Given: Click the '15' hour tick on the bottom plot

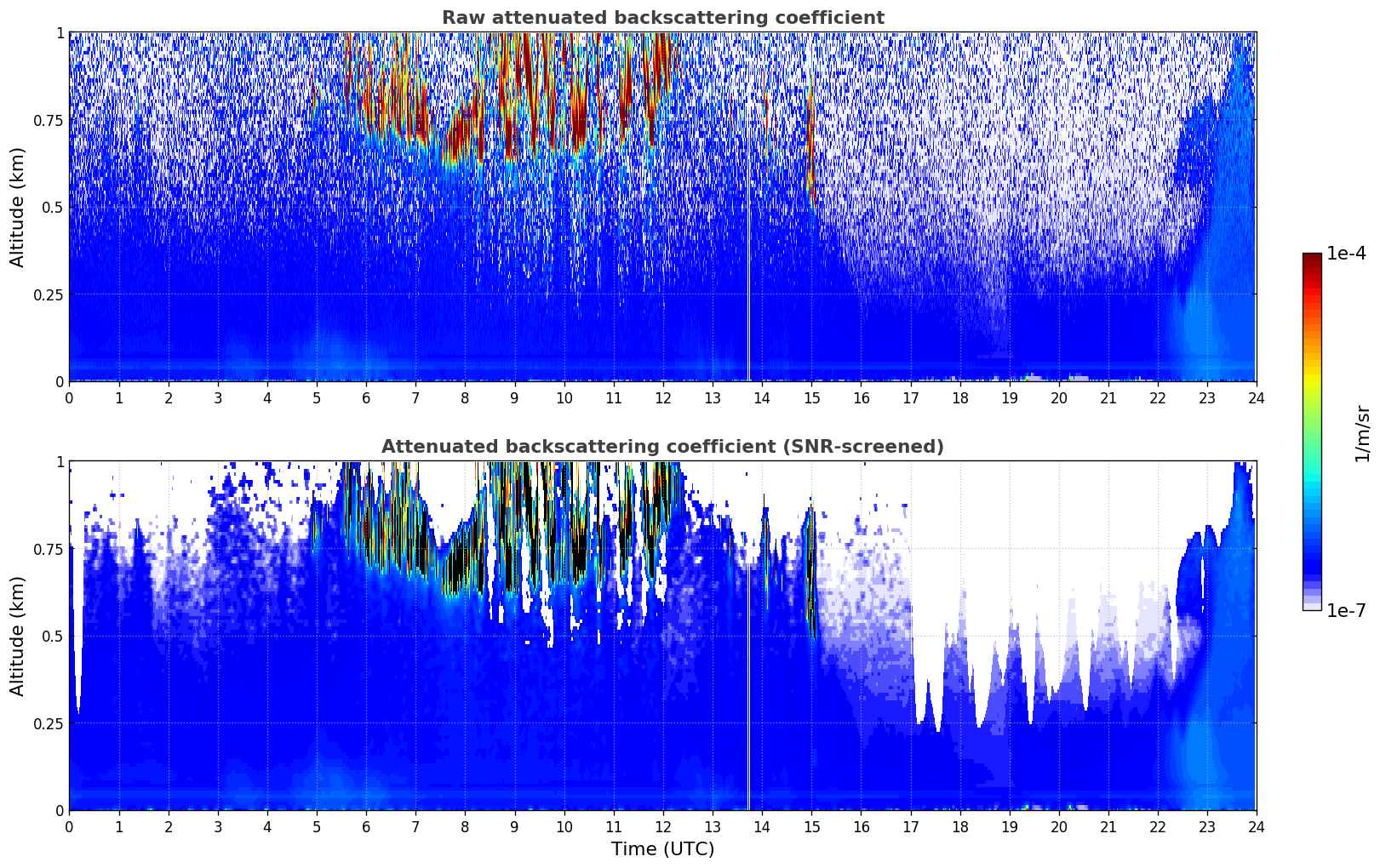Looking at the screenshot, I should point(811,826).
